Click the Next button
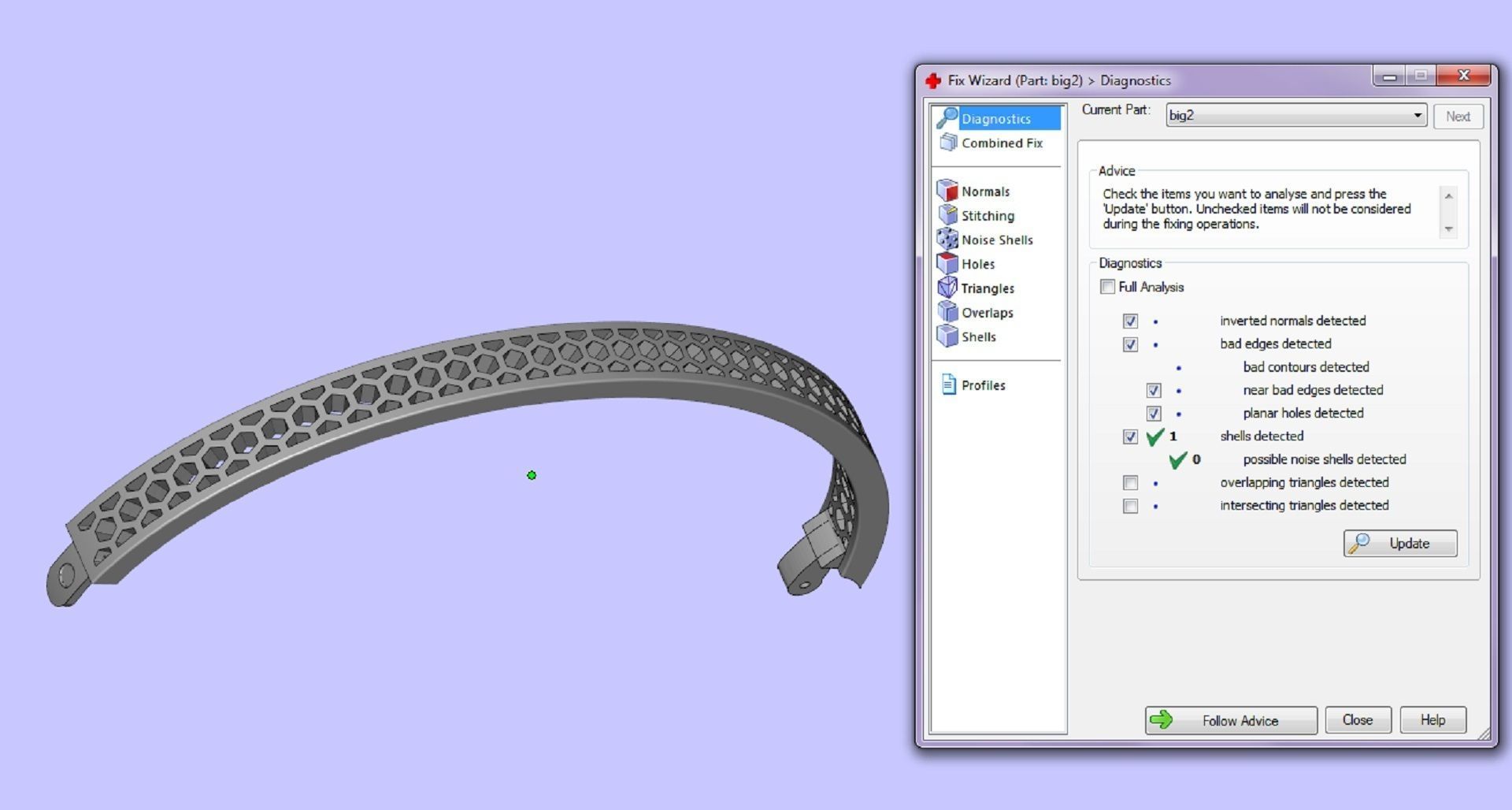Viewport: 1512px width, 810px height. [1458, 116]
